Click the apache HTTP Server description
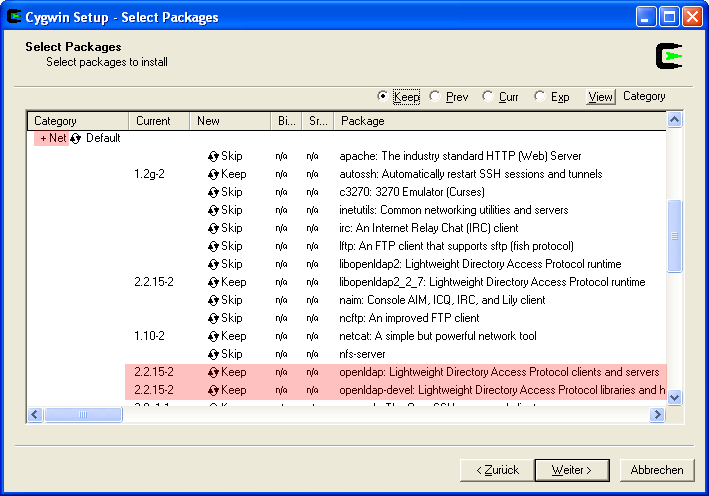The image size is (709, 496). pos(460,156)
